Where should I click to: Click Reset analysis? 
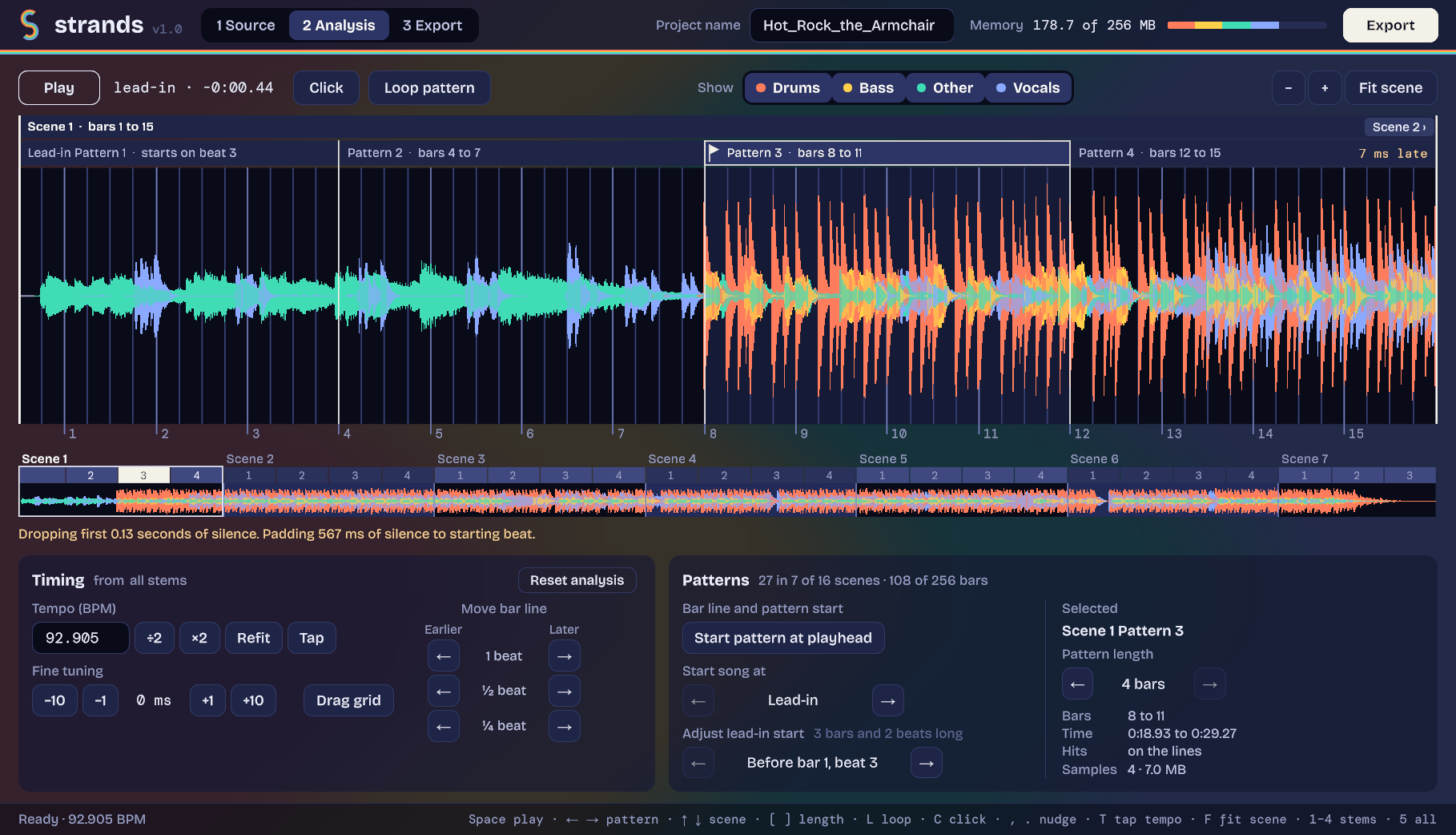577,580
